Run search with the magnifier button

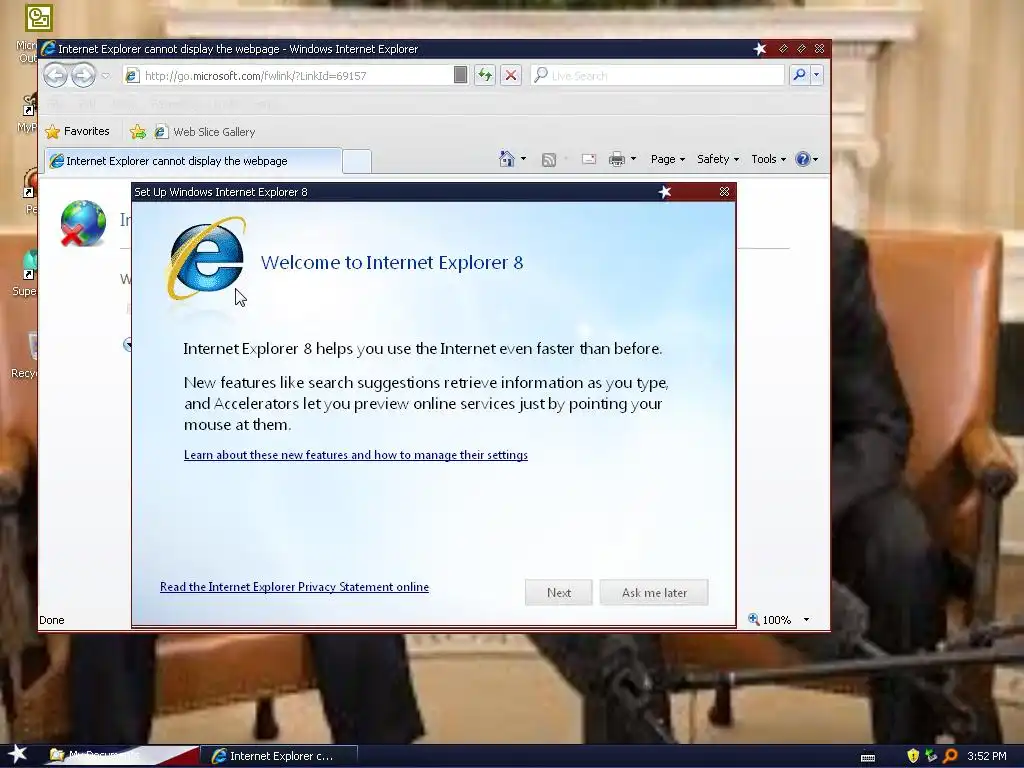(x=799, y=75)
